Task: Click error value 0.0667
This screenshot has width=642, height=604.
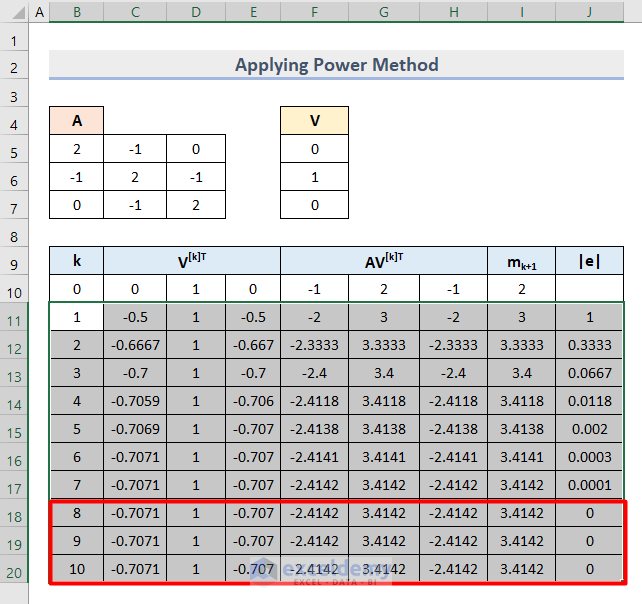Action: (x=590, y=373)
